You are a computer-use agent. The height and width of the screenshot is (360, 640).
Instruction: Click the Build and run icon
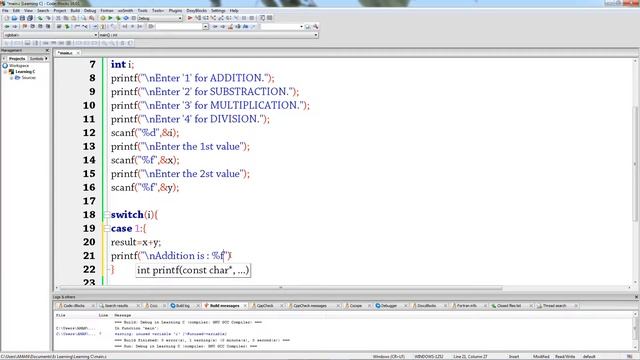(118, 18)
